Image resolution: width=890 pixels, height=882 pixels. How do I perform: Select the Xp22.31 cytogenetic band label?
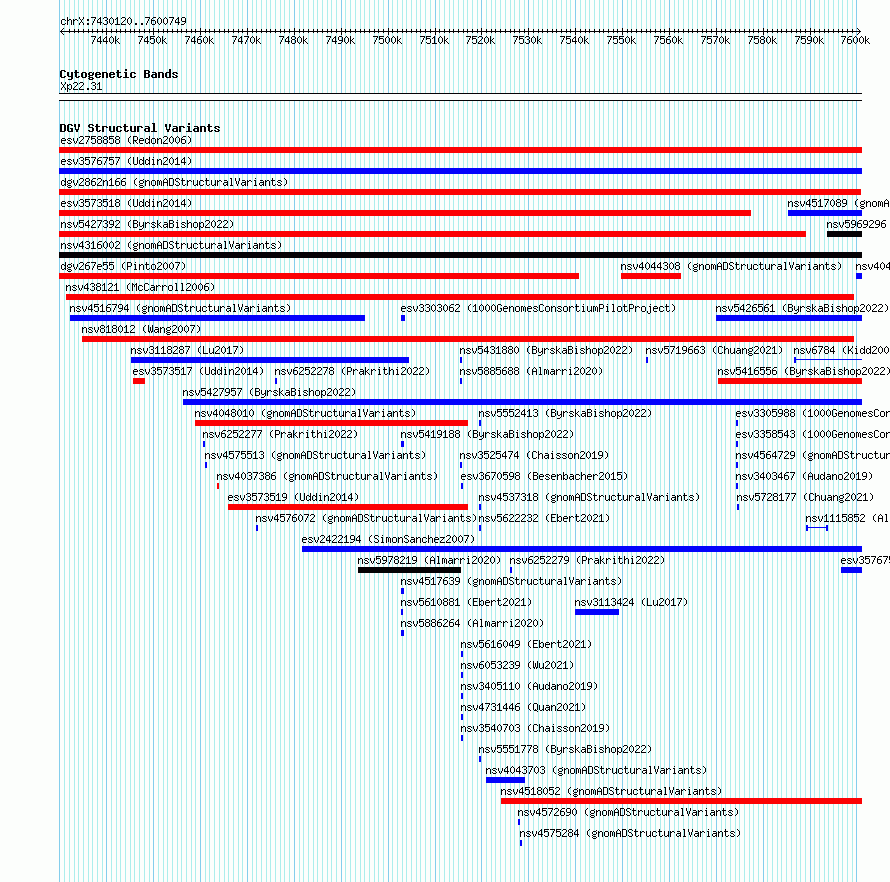coord(81,86)
